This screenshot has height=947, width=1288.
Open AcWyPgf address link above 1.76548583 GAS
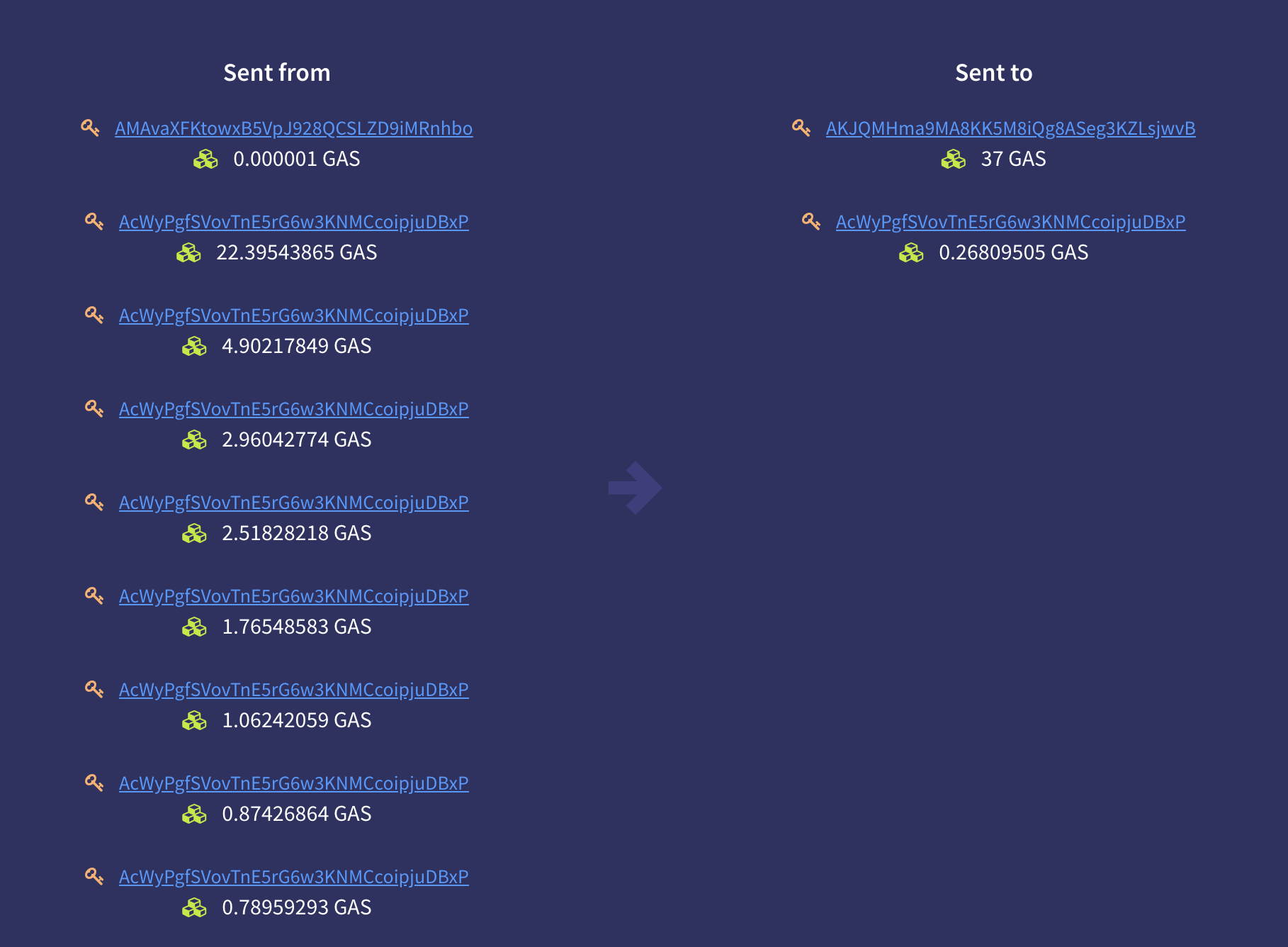pos(294,596)
